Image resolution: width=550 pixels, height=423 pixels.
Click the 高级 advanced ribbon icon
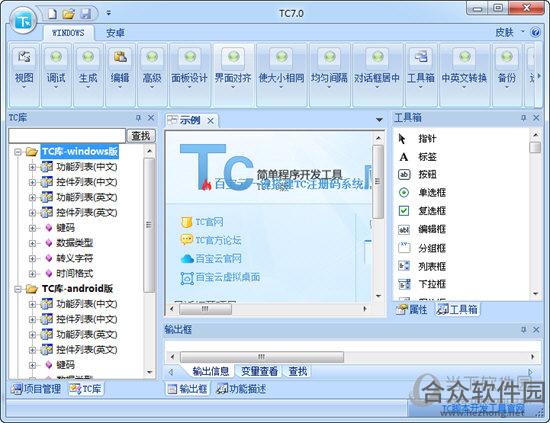(x=152, y=57)
